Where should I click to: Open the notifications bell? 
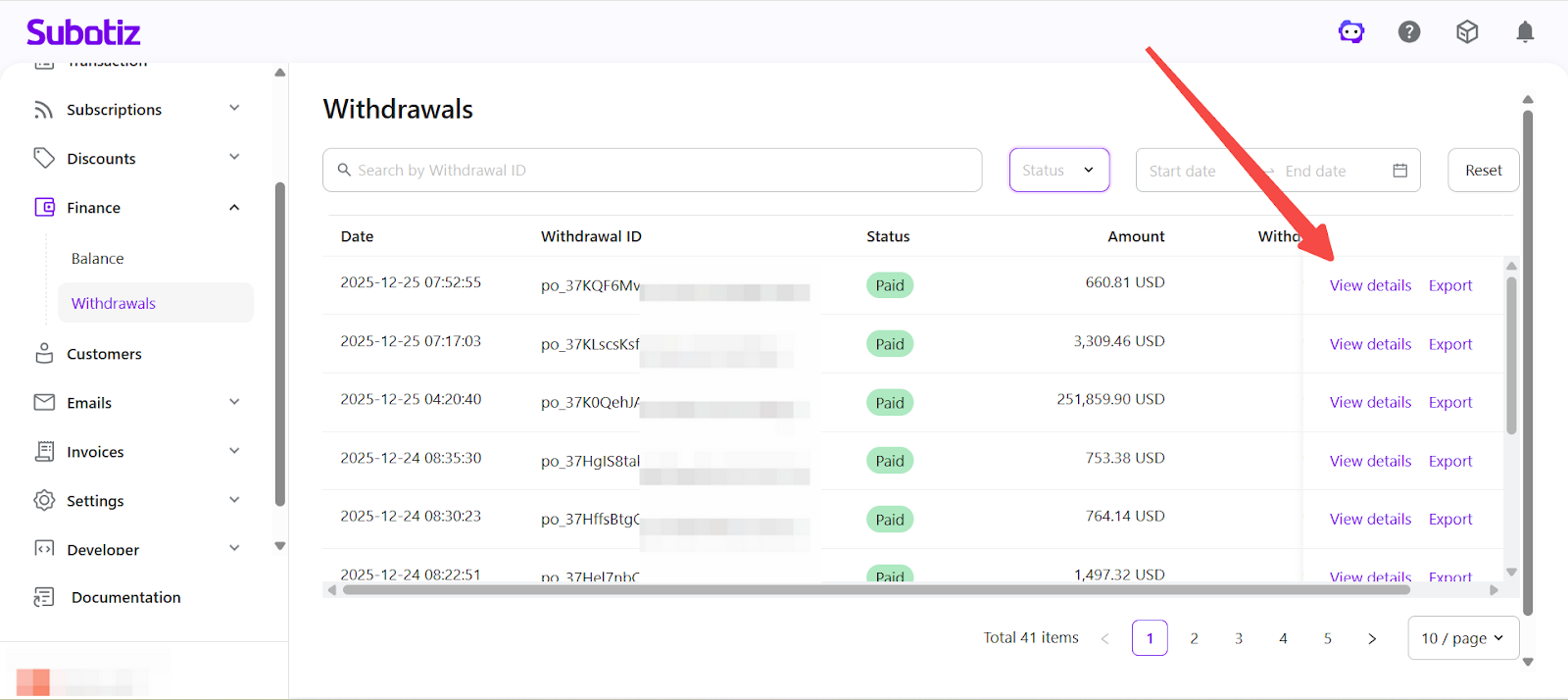point(1525,32)
